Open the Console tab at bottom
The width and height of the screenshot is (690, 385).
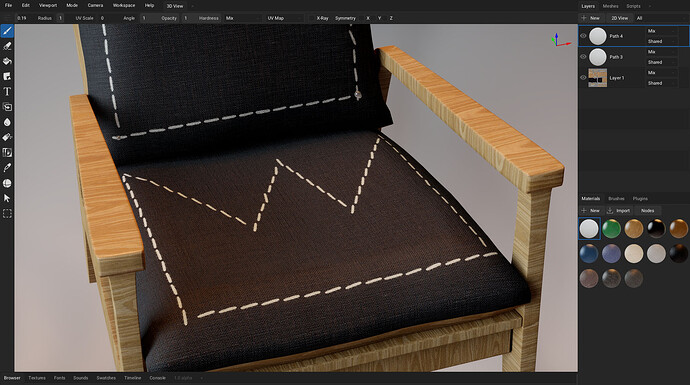(x=157, y=378)
